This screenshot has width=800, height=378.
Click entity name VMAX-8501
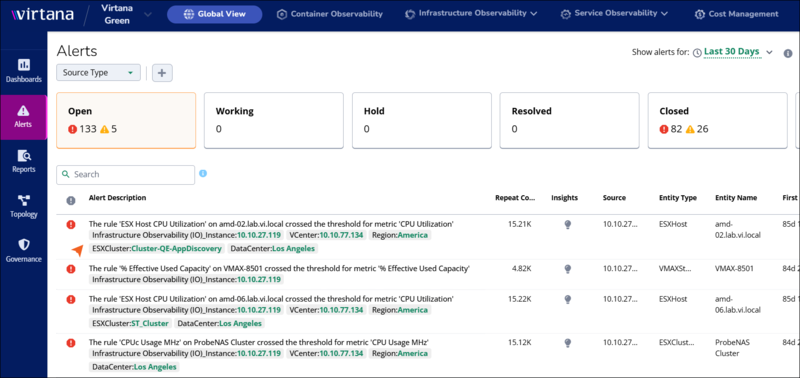734,268
